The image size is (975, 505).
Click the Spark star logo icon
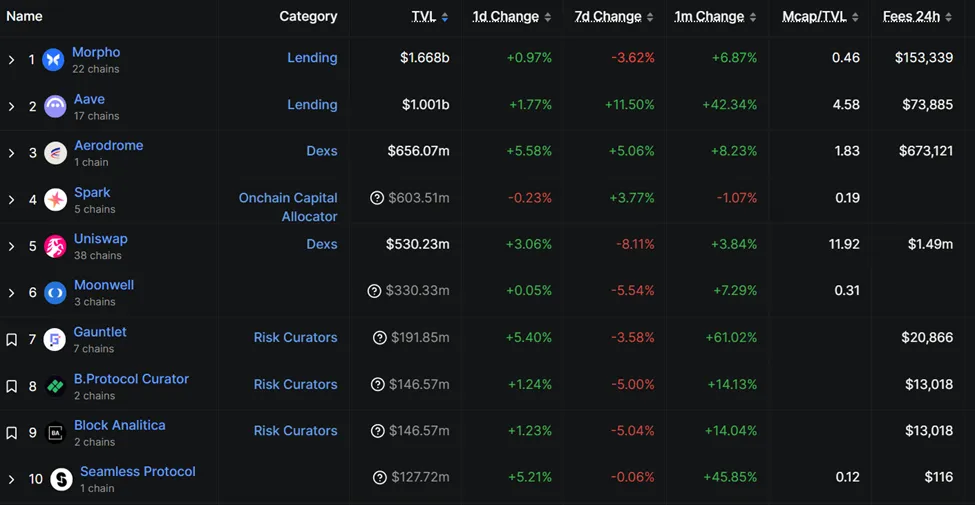coord(55,200)
